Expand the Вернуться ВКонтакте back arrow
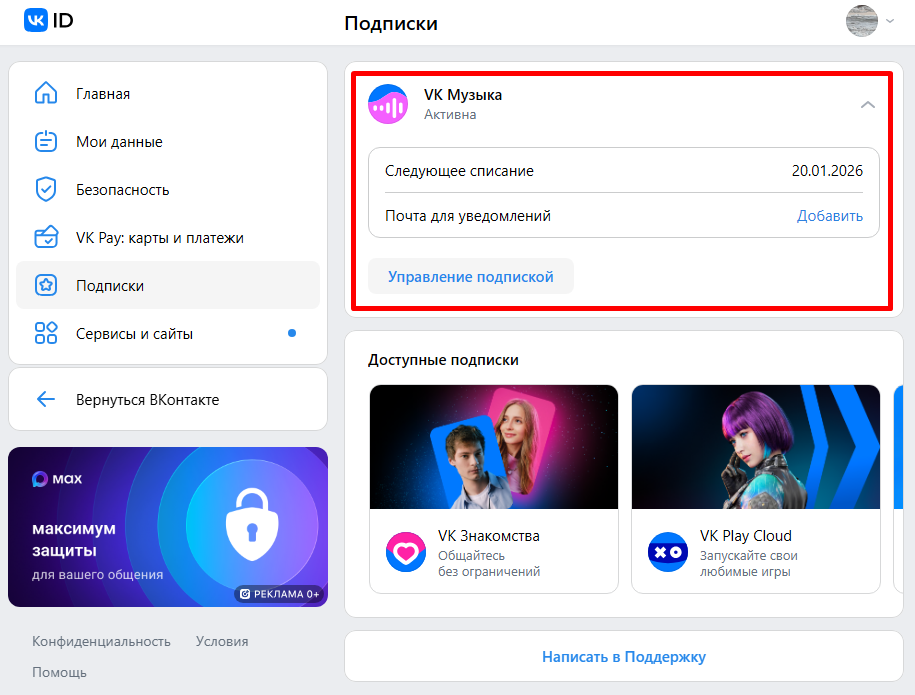 [x=45, y=398]
